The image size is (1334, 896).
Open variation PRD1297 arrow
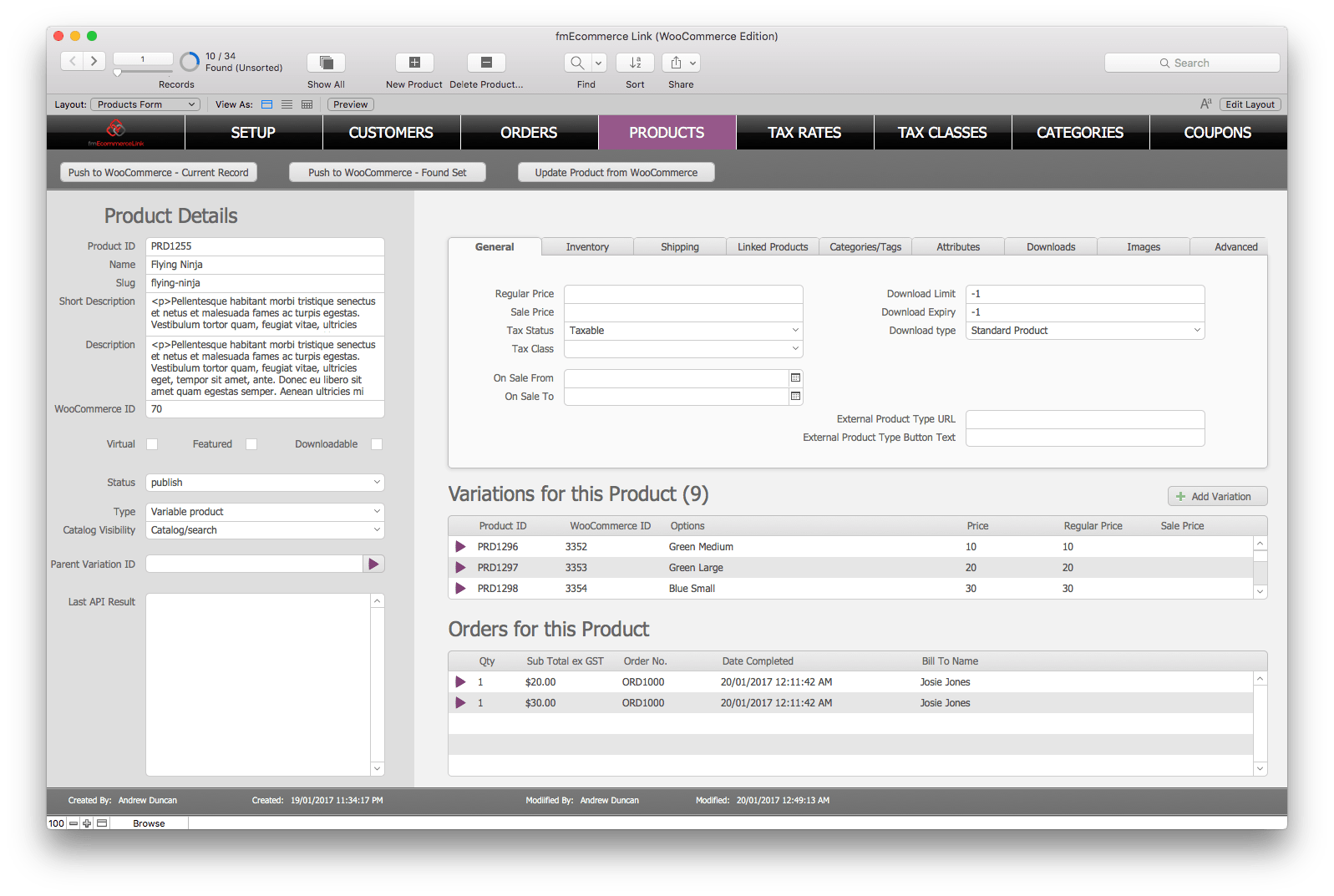point(460,568)
